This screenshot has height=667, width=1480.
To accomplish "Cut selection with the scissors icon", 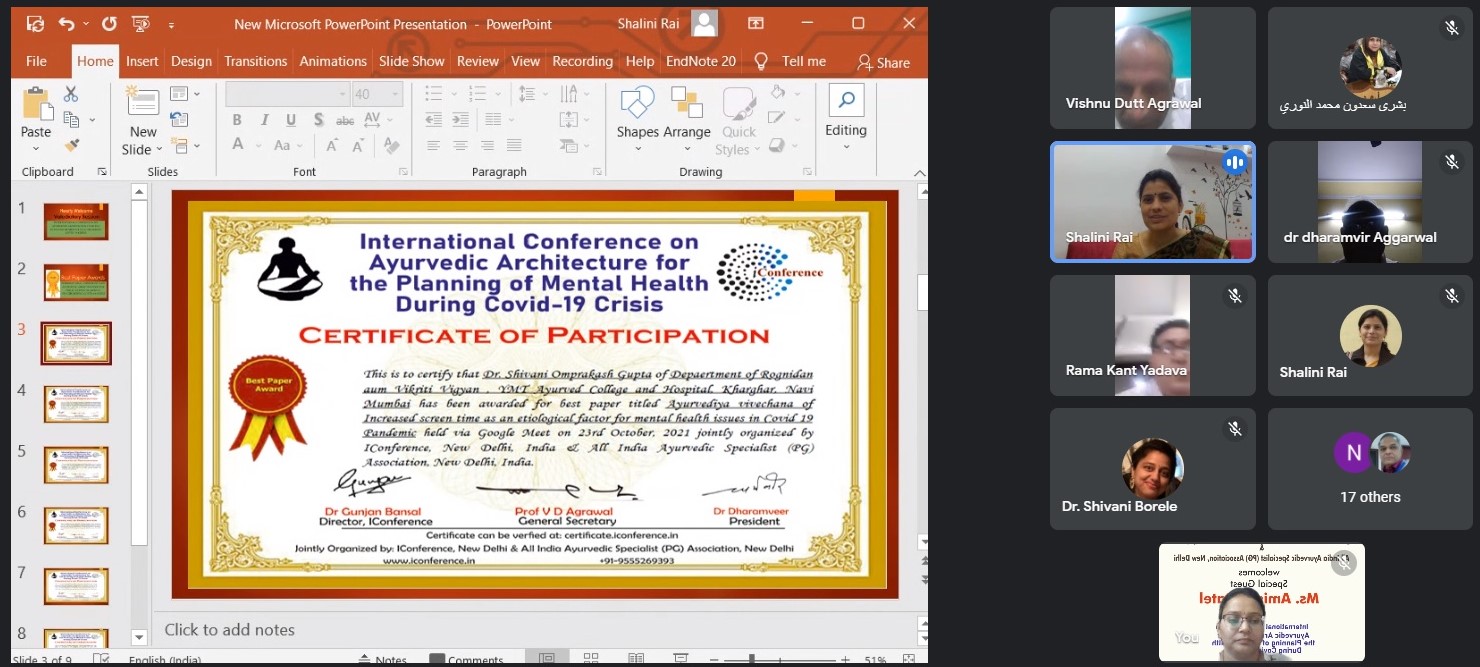I will tap(71, 94).
